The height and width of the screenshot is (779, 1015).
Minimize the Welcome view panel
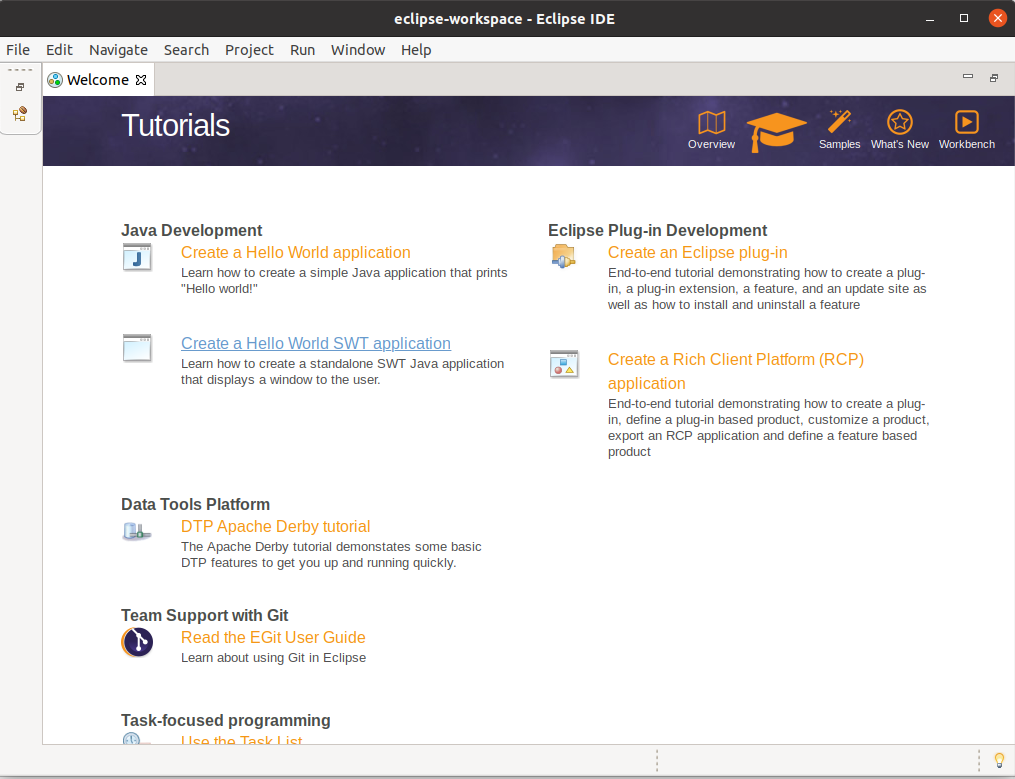[x=967, y=78]
